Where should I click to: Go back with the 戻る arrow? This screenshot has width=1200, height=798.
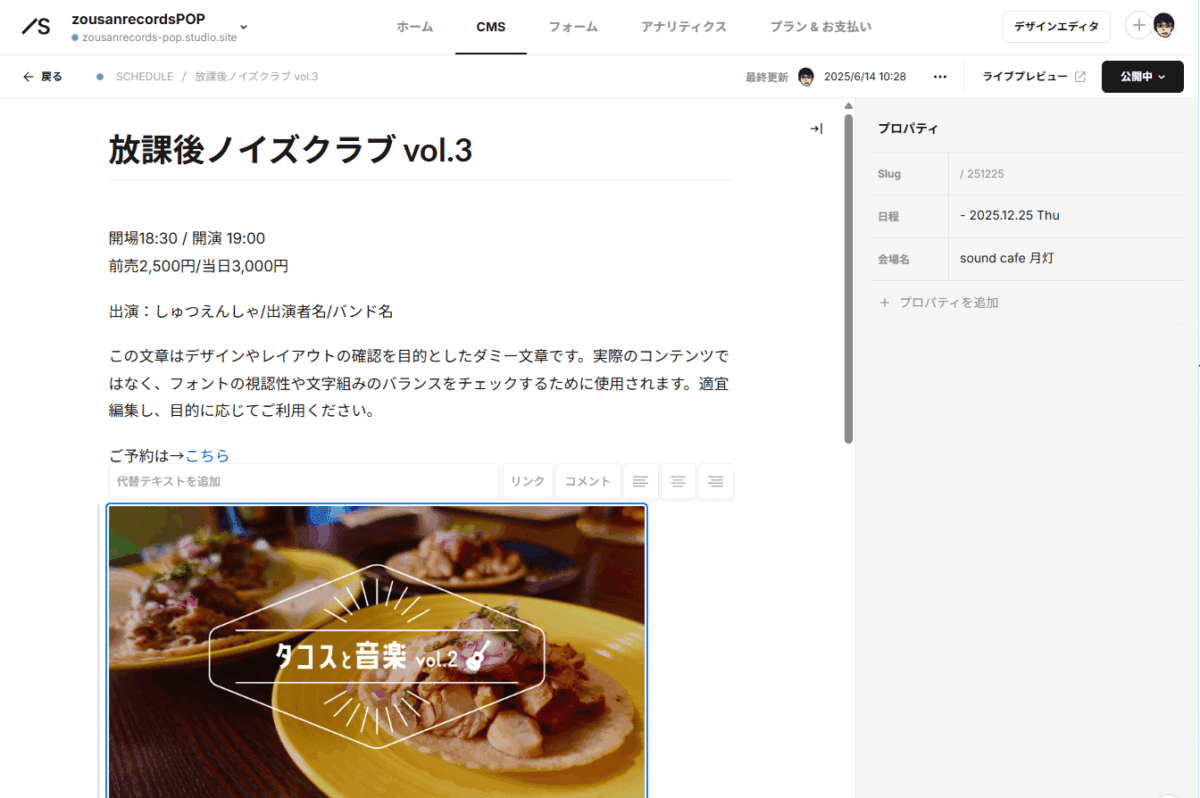pyautogui.click(x=42, y=77)
